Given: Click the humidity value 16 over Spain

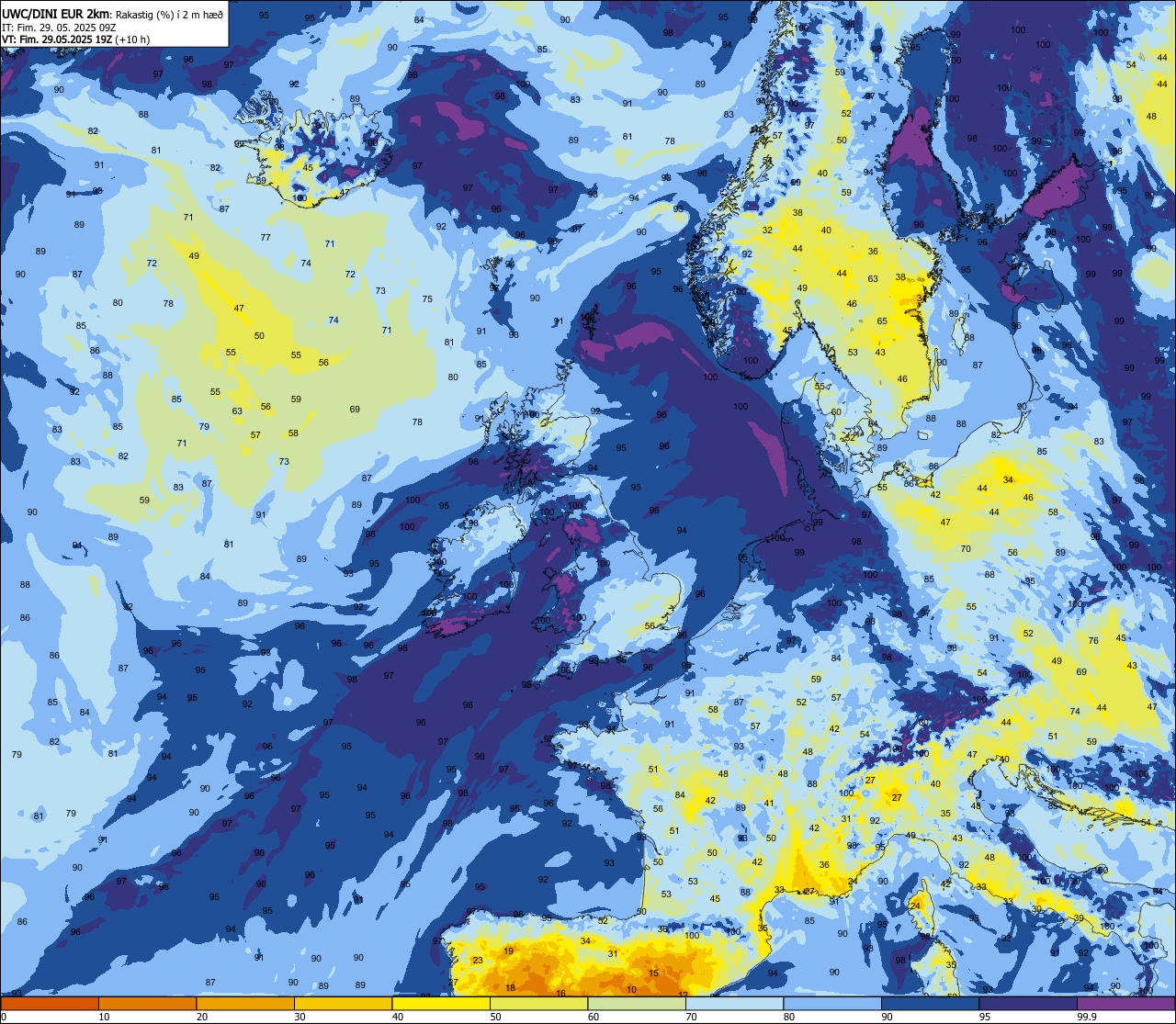Looking at the screenshot, I should point(560,994).
